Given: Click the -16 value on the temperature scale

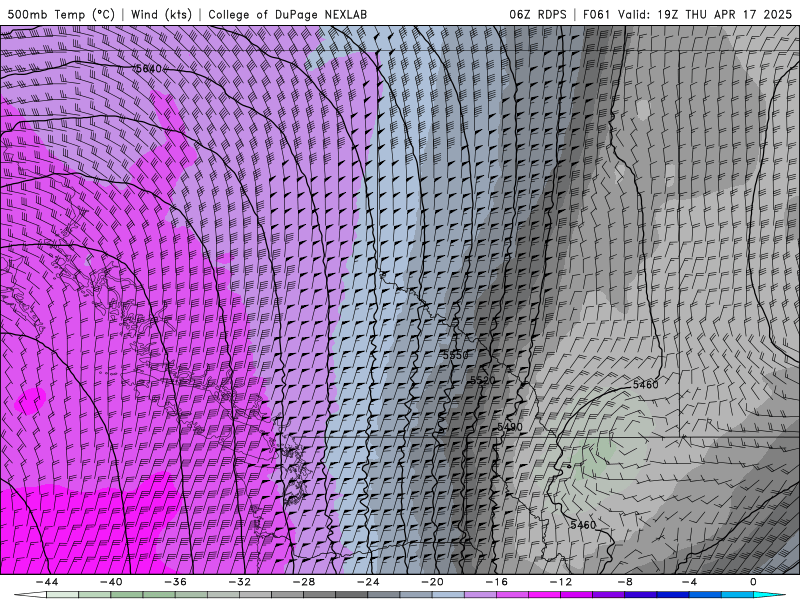Looking at the screenshot, I should [x=497, y=582].
